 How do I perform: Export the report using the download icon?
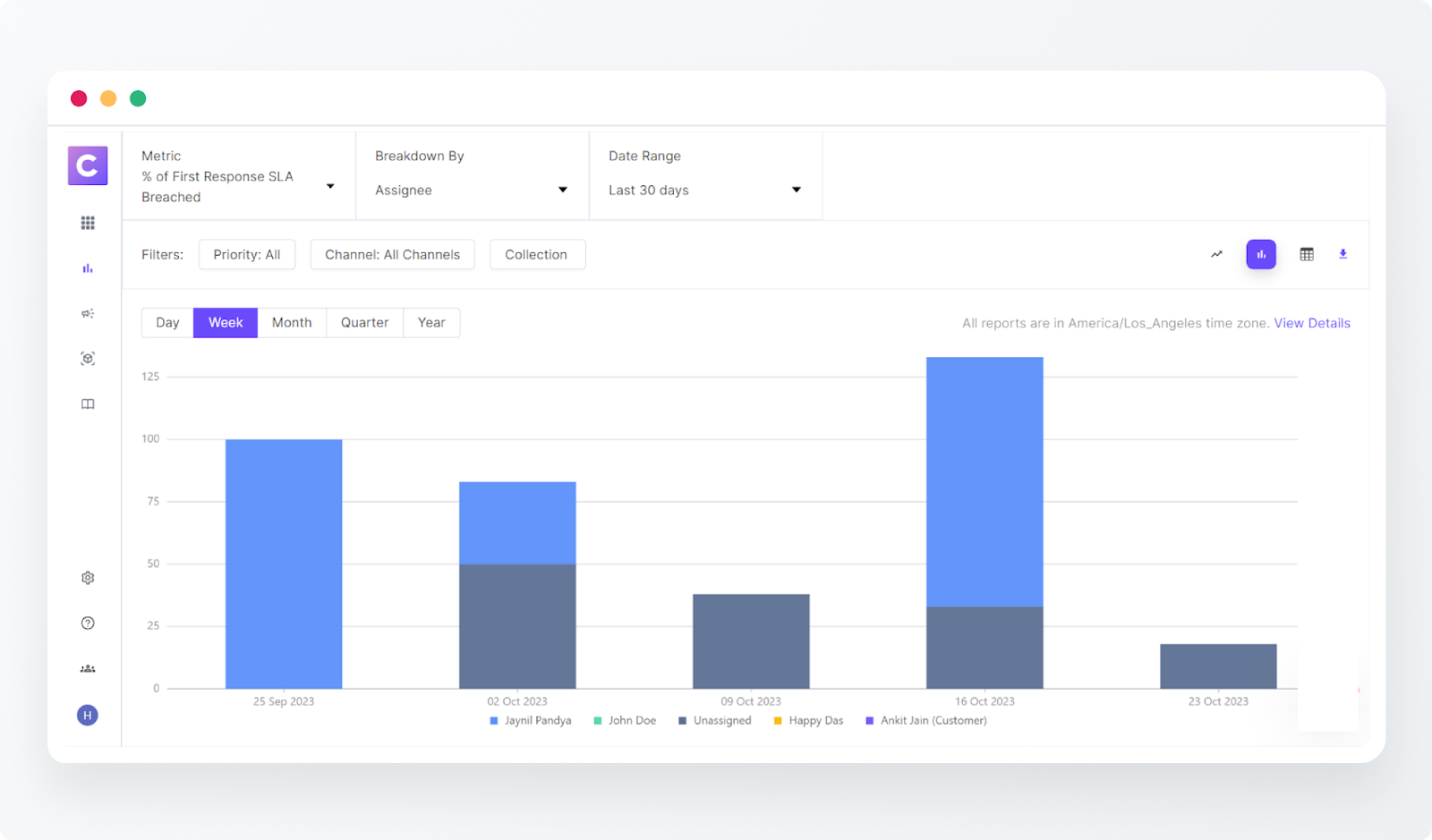1343,254
